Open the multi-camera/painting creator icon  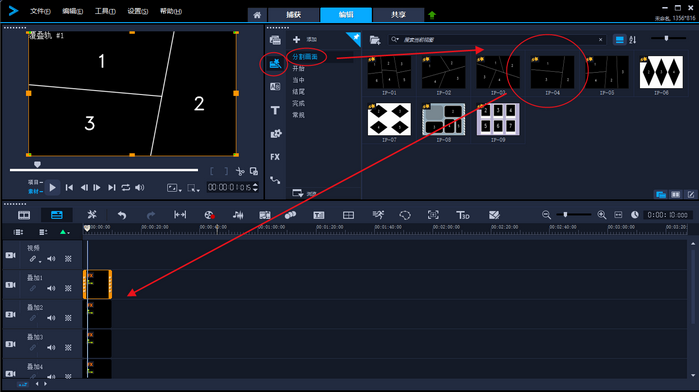point(494,215)
